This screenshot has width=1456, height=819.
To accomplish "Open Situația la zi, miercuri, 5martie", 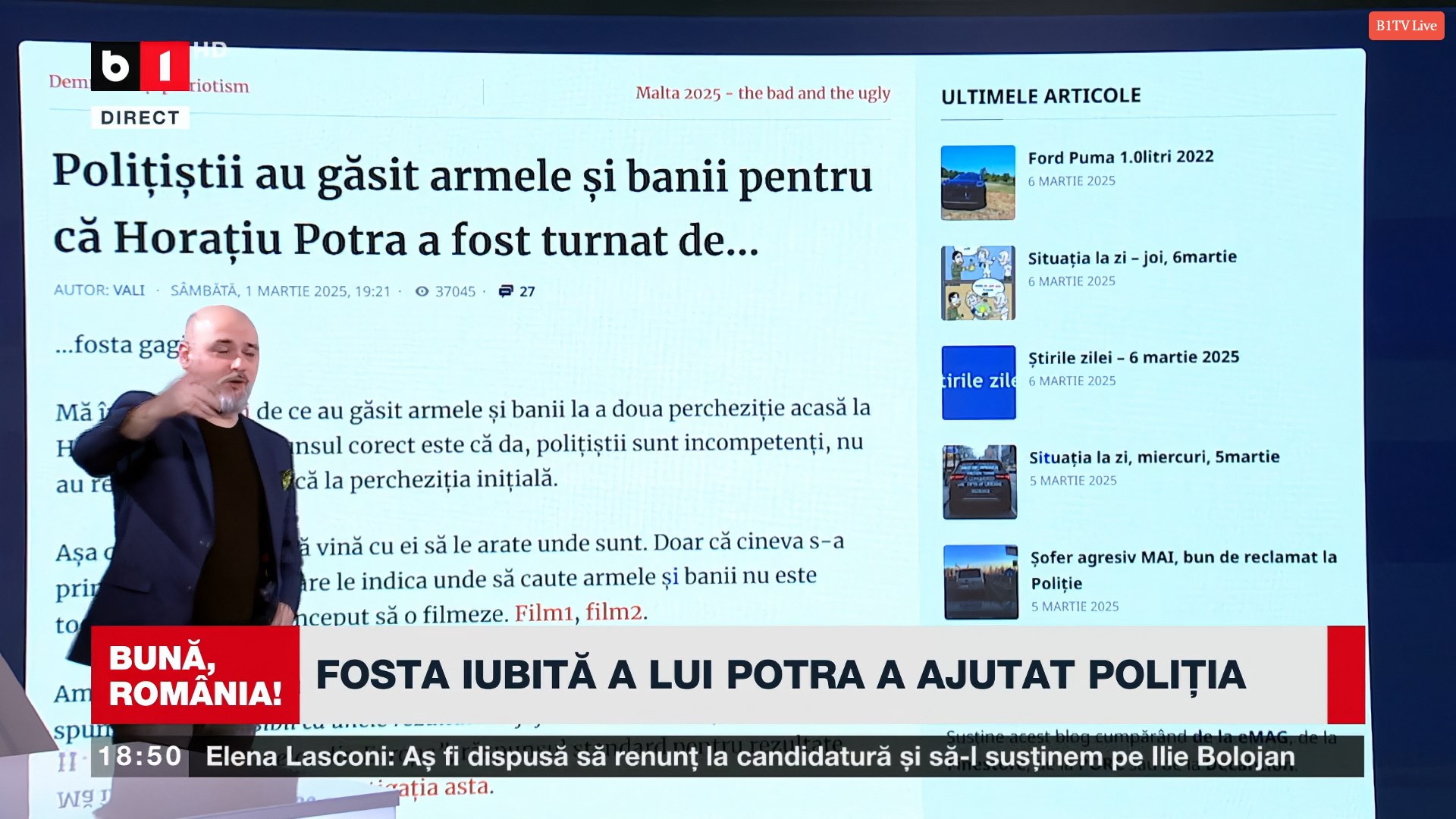I will click(x=1153, y=457).
